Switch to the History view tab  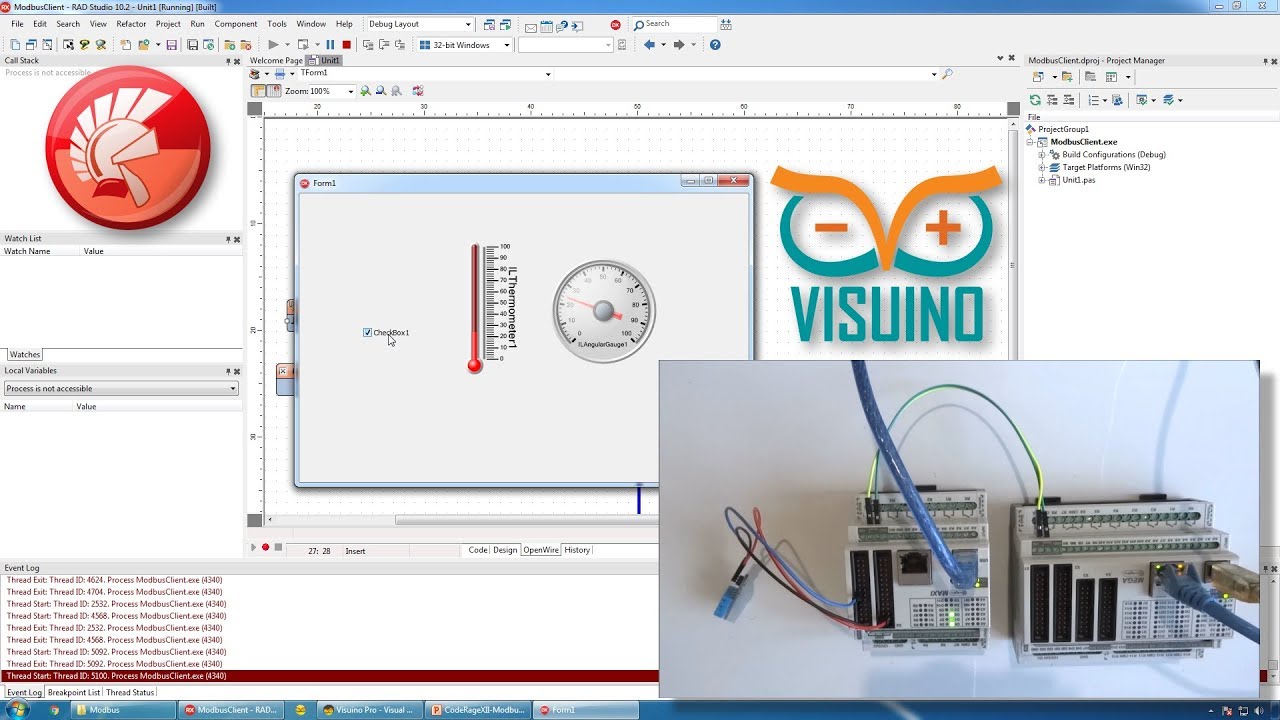(x=577, y=550)
